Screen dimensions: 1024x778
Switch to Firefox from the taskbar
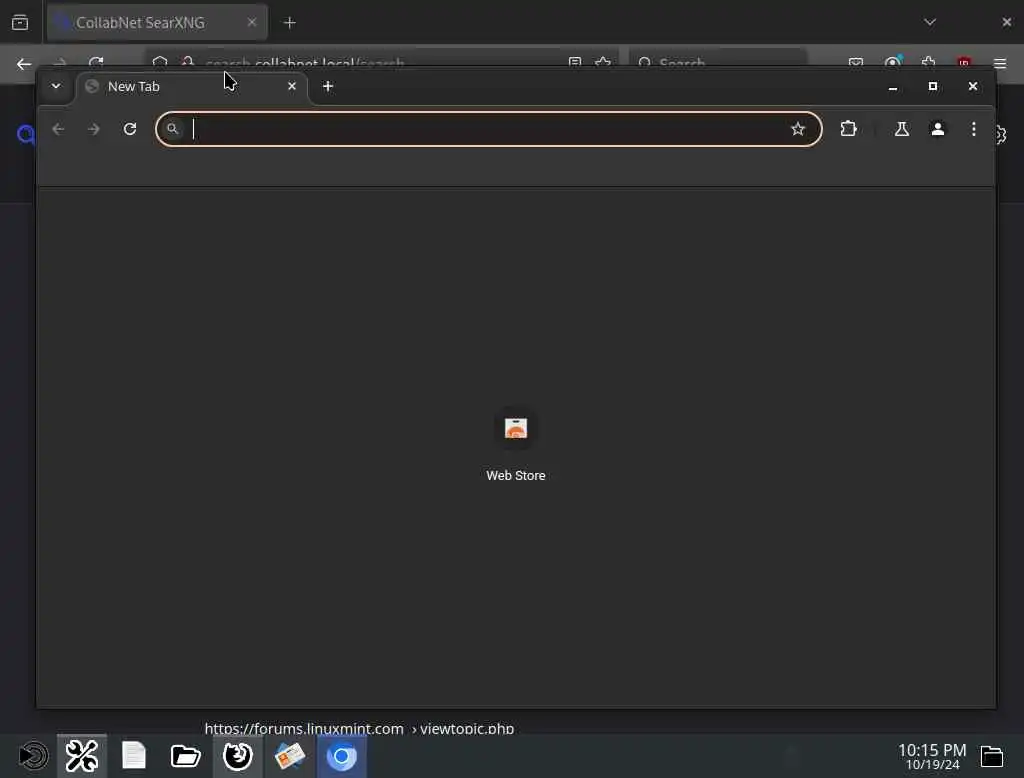point(238,756)
